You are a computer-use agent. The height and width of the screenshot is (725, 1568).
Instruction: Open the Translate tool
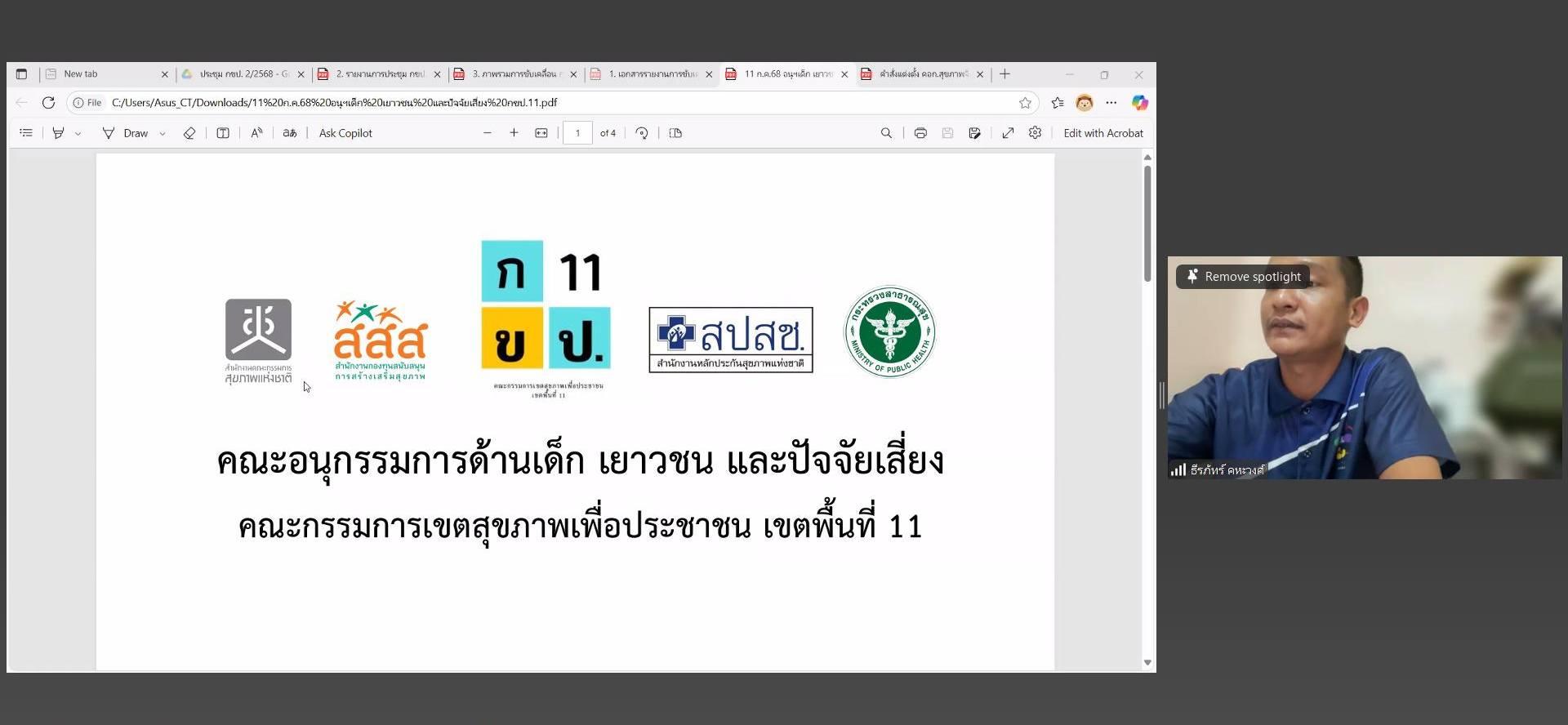(x=290, y=133)
